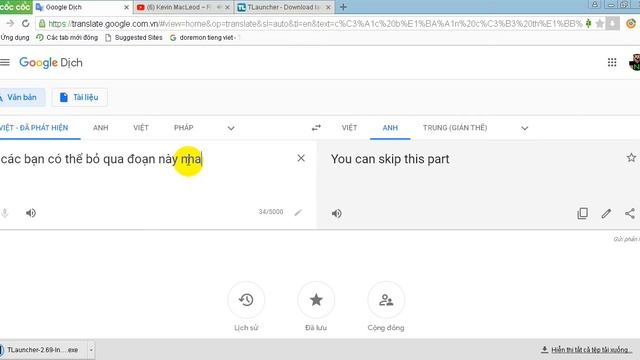Screen dimensions: 640x360
Task: Clear the source text with X
Action: (x=301, y=158)
